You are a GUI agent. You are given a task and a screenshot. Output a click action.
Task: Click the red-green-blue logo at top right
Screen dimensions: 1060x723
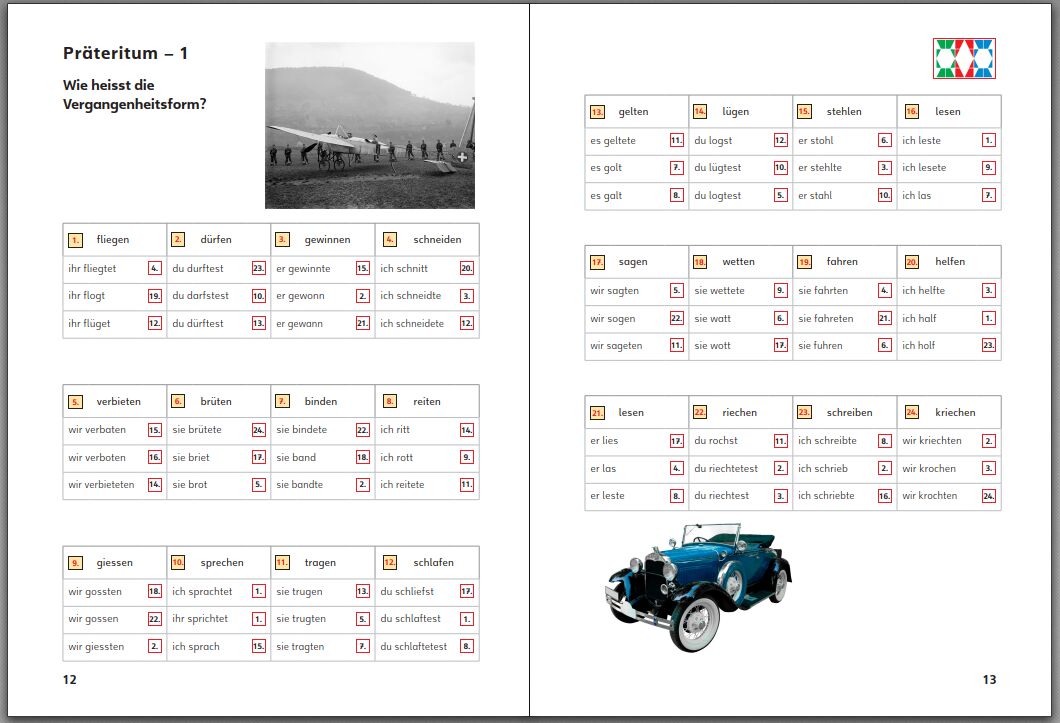[964, 59]
